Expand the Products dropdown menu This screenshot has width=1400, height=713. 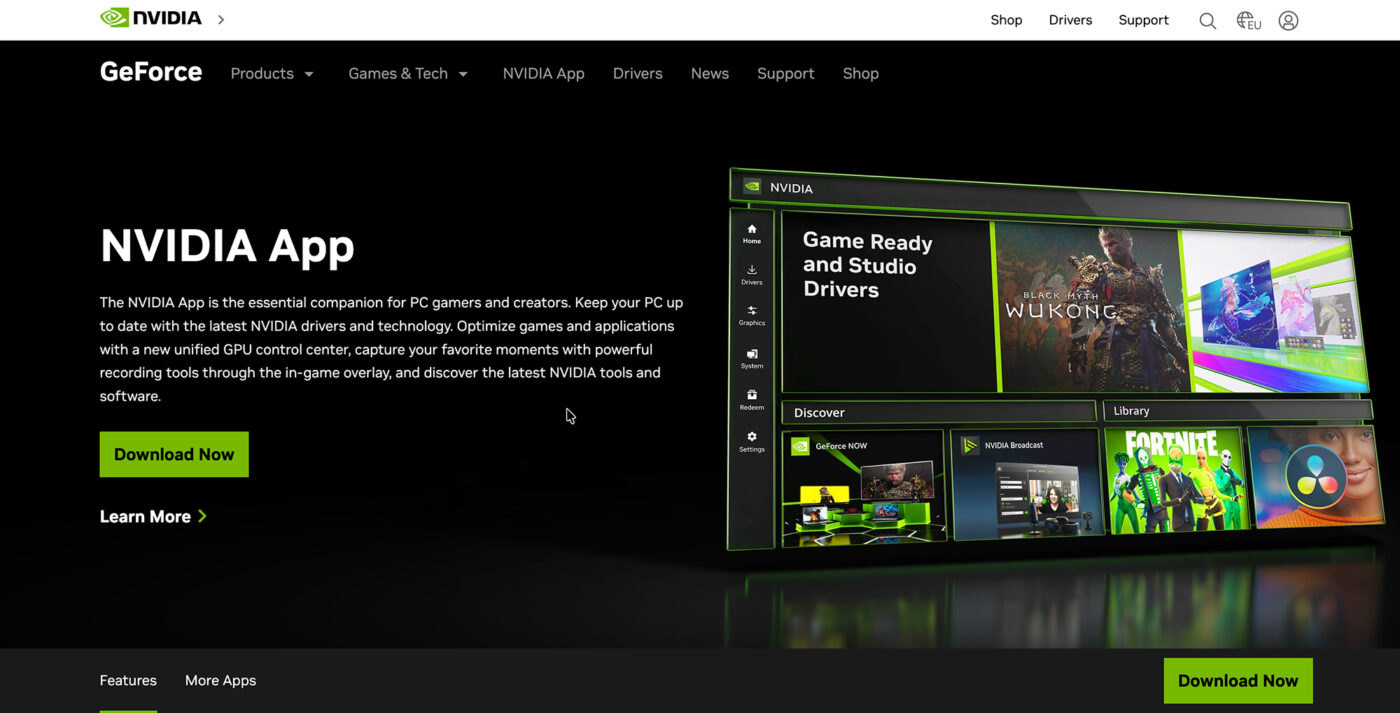pos(272,74)
